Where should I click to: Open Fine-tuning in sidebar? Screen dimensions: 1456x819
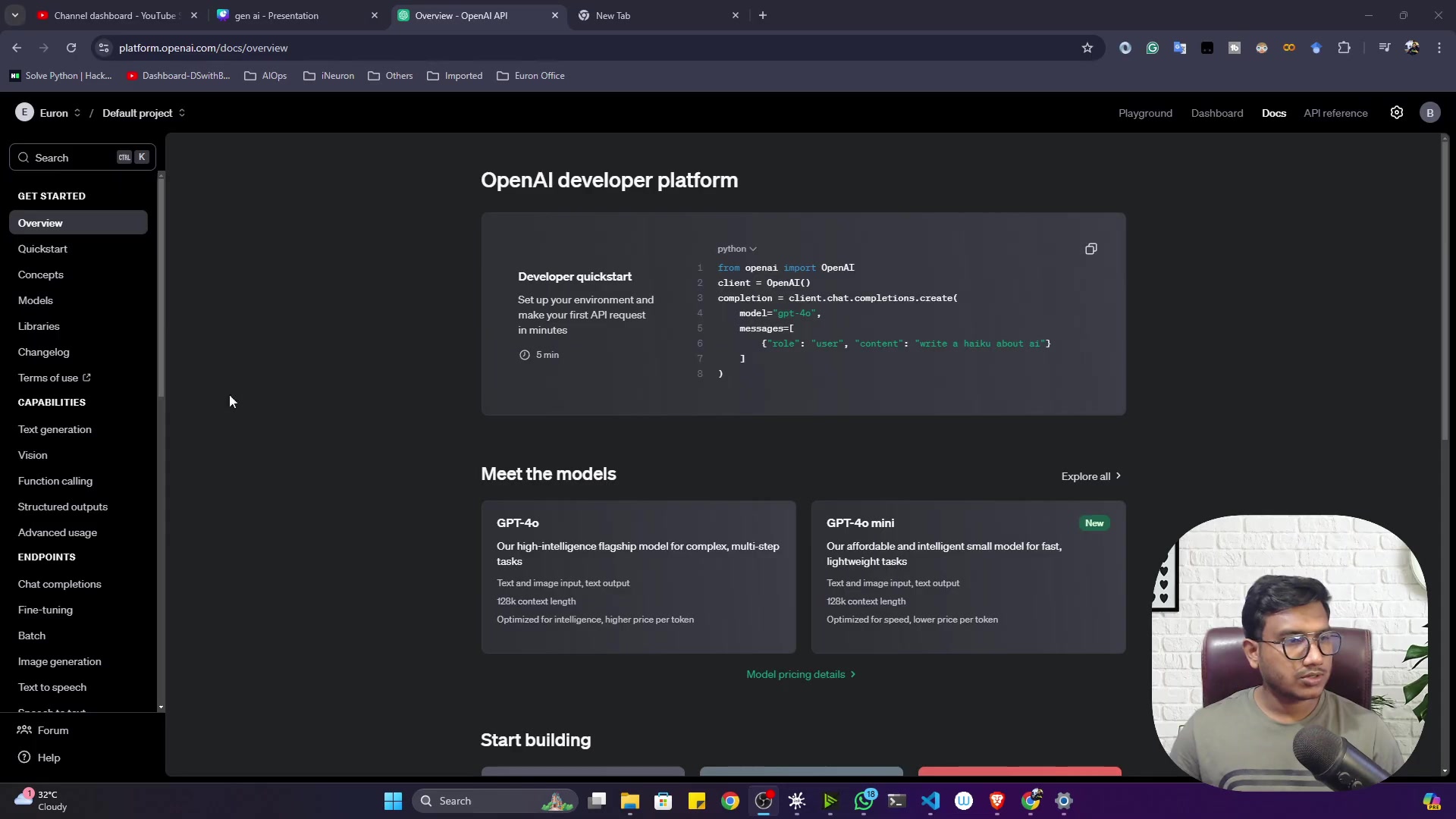click(45, 610)
